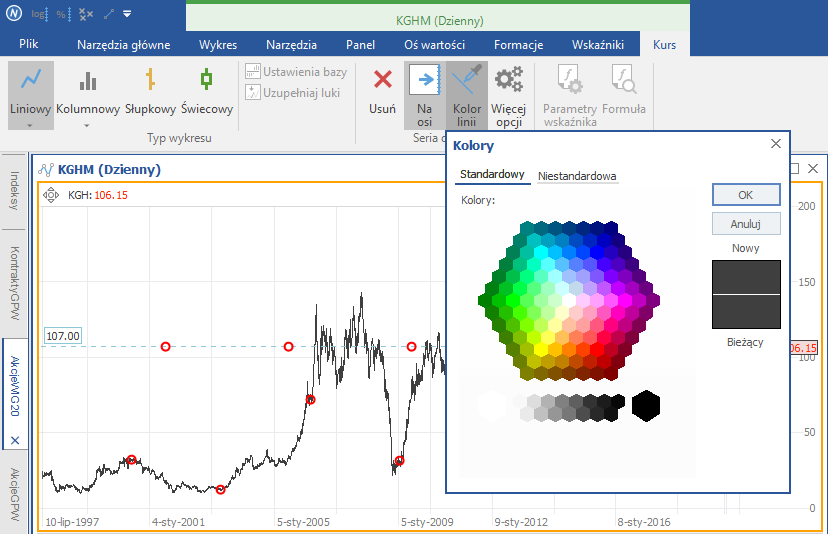Click the circle marker at 2008 crash low

[399, 461]
